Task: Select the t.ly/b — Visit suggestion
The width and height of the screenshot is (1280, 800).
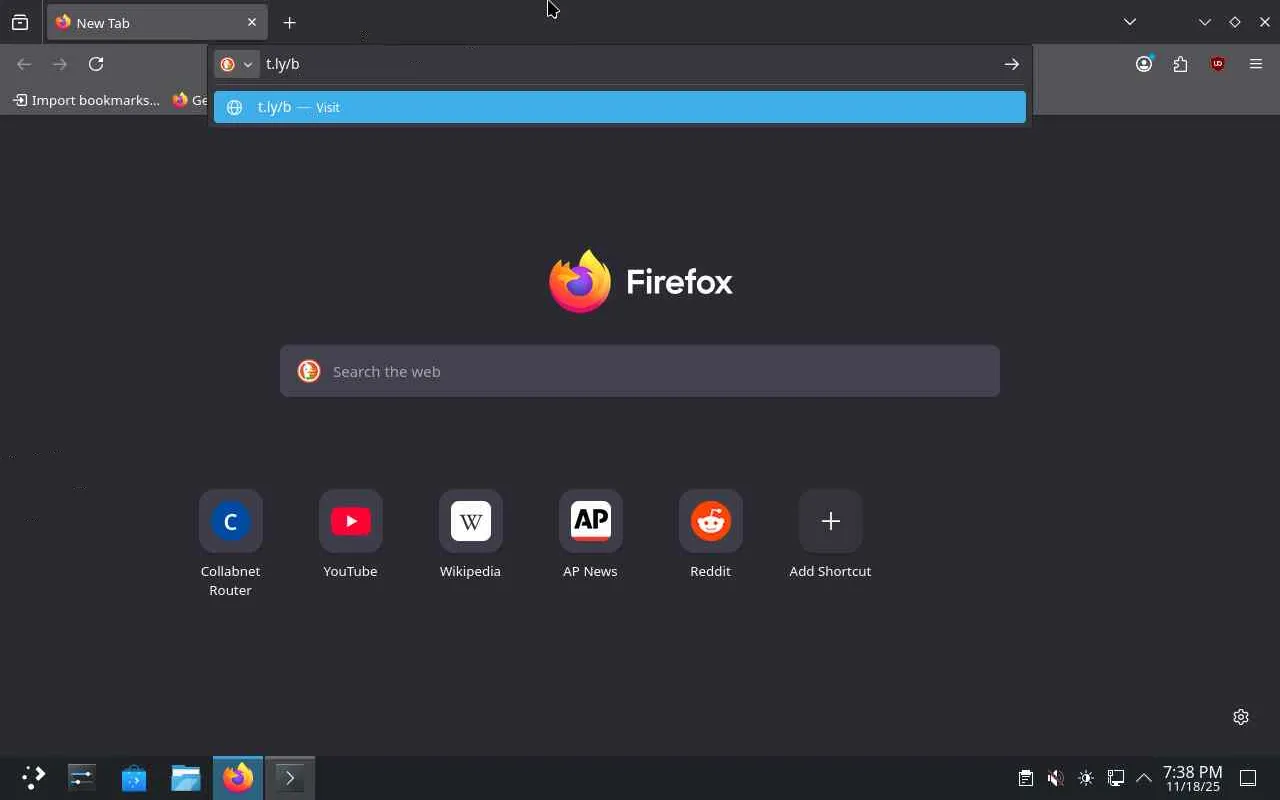Action: pos(620,107)
